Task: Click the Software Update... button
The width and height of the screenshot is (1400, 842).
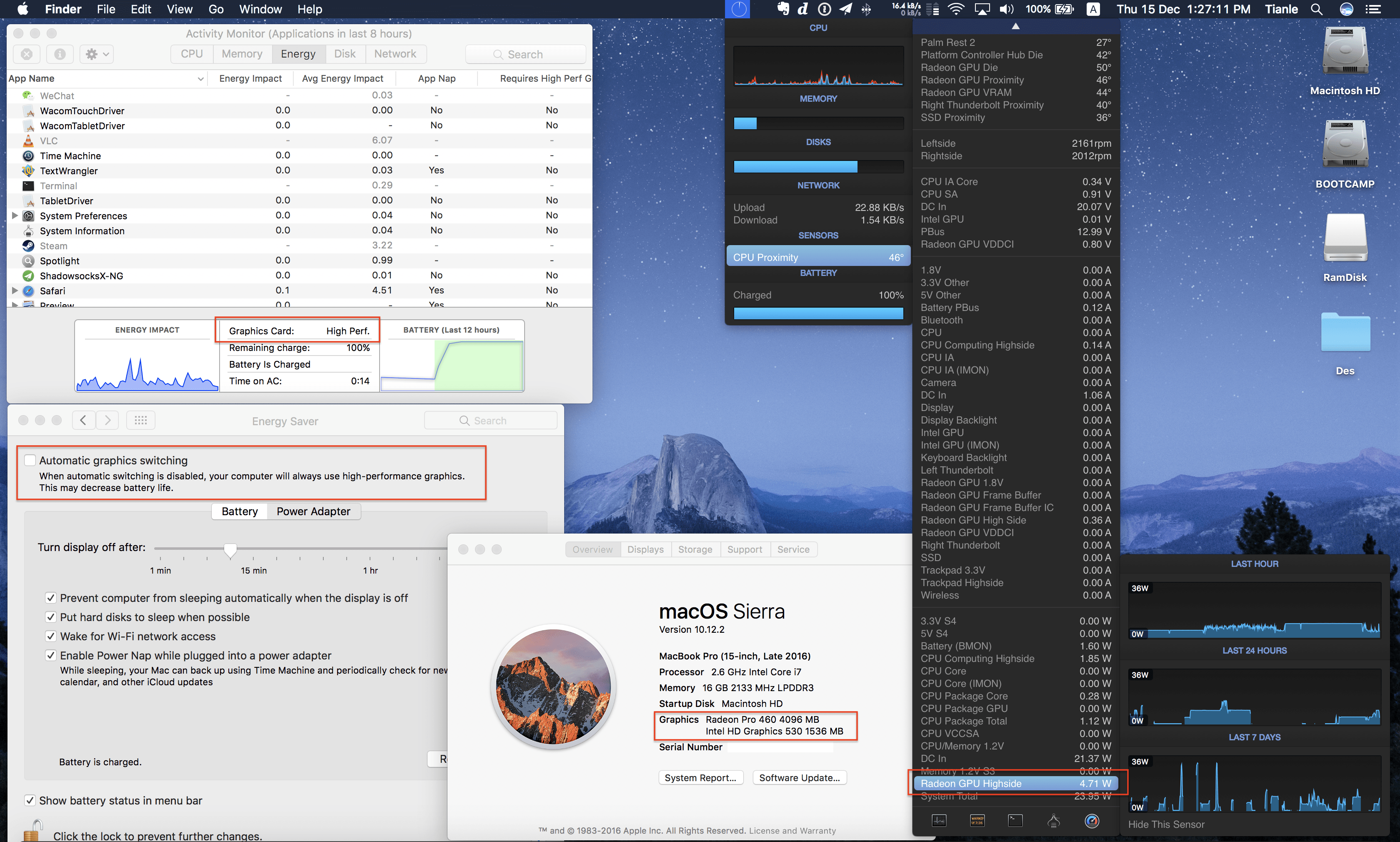Action: click(x=800, y=778)
